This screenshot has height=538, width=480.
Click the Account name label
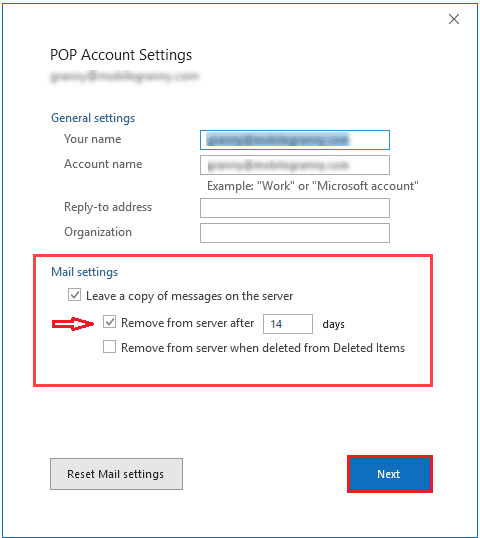click(103, 164)
